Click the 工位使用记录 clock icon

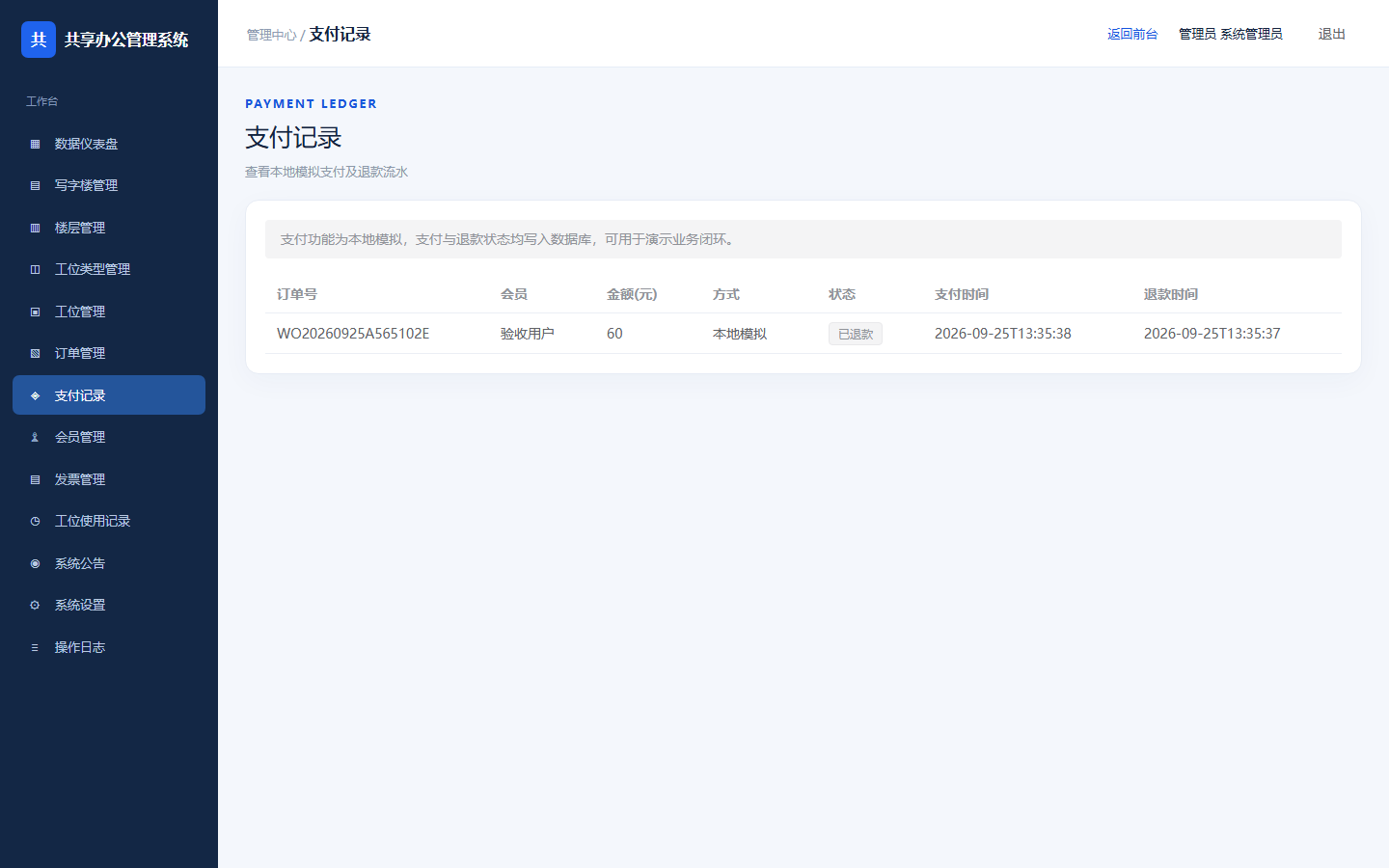35,521
